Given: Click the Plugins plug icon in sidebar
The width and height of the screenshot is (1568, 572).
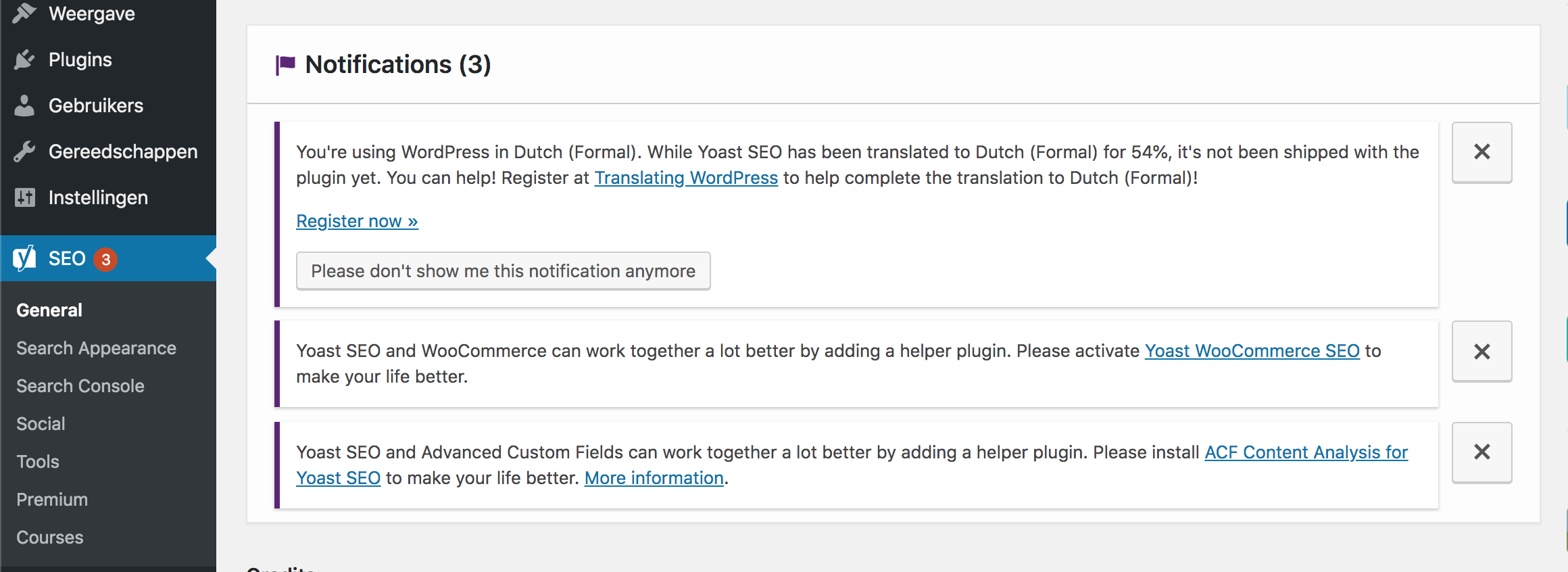Looking at the screenshot, I should 24,59.
